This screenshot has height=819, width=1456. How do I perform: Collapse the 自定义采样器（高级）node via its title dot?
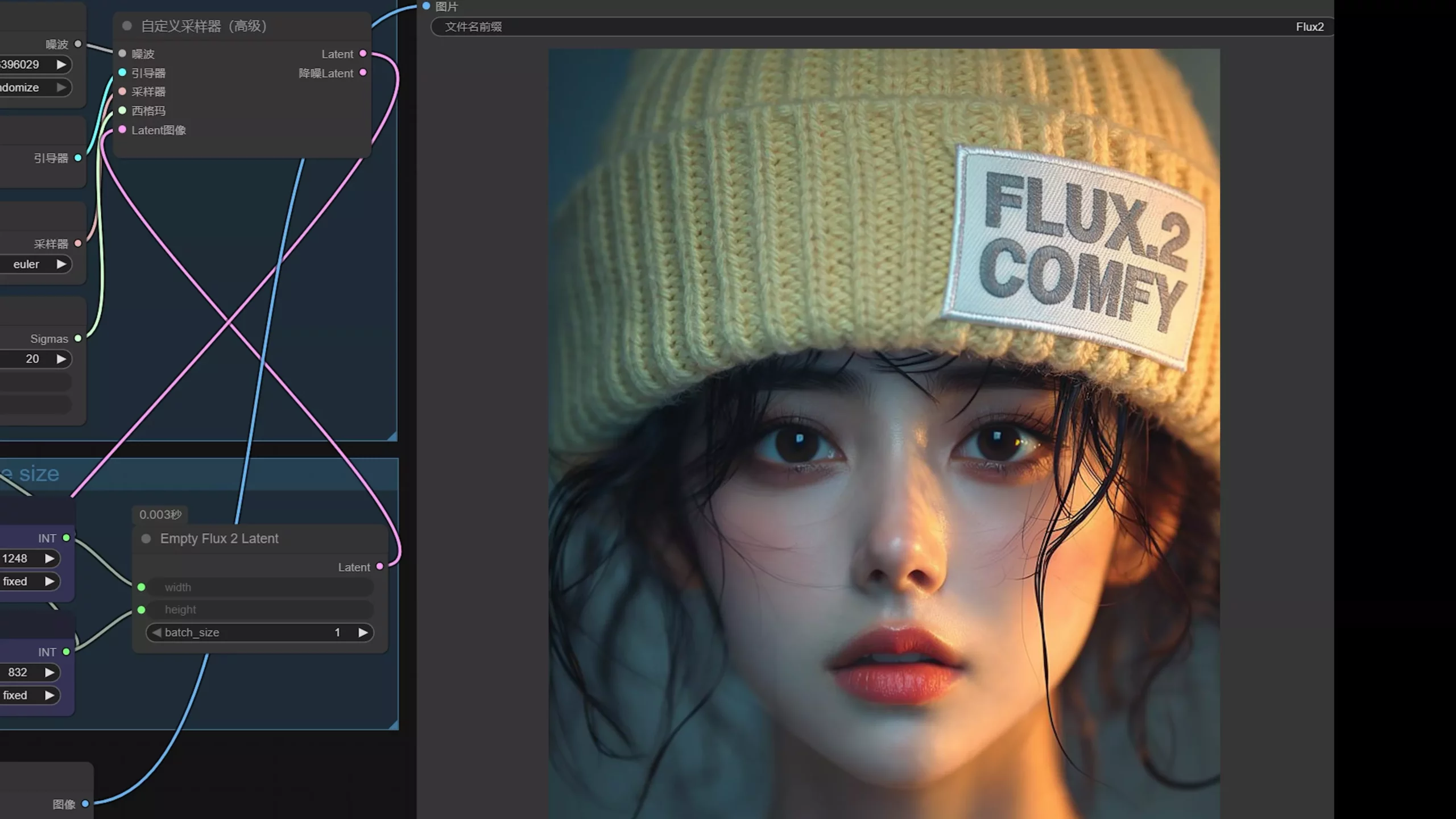[126, 26]
